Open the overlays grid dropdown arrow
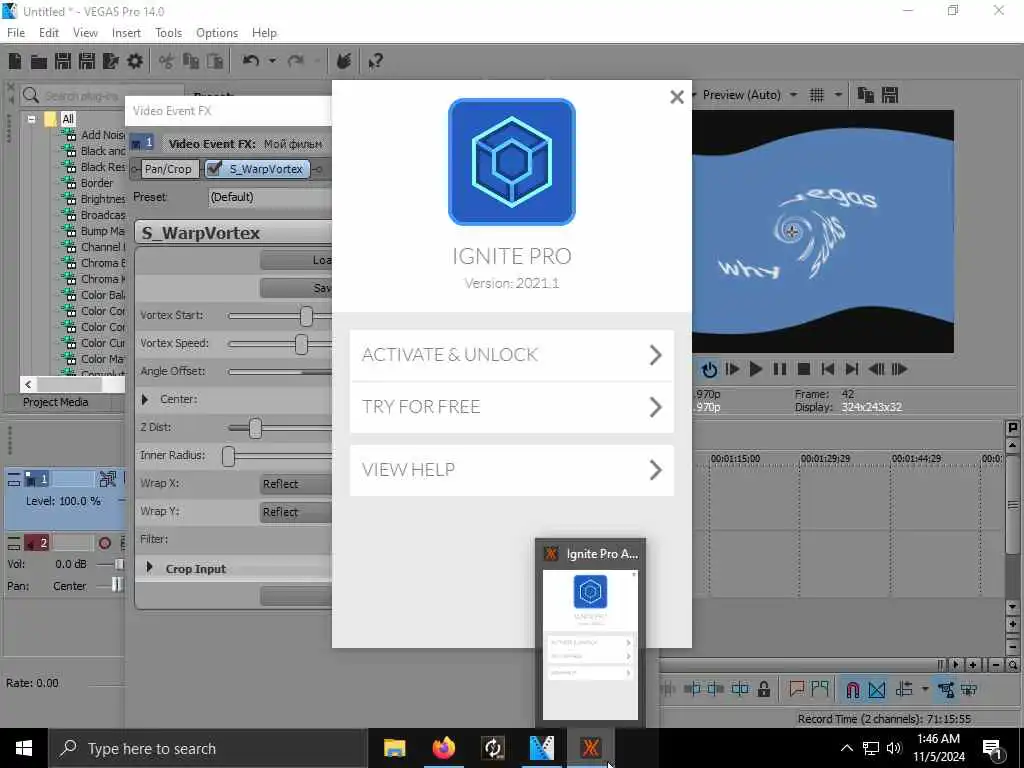 pos(839,95)
